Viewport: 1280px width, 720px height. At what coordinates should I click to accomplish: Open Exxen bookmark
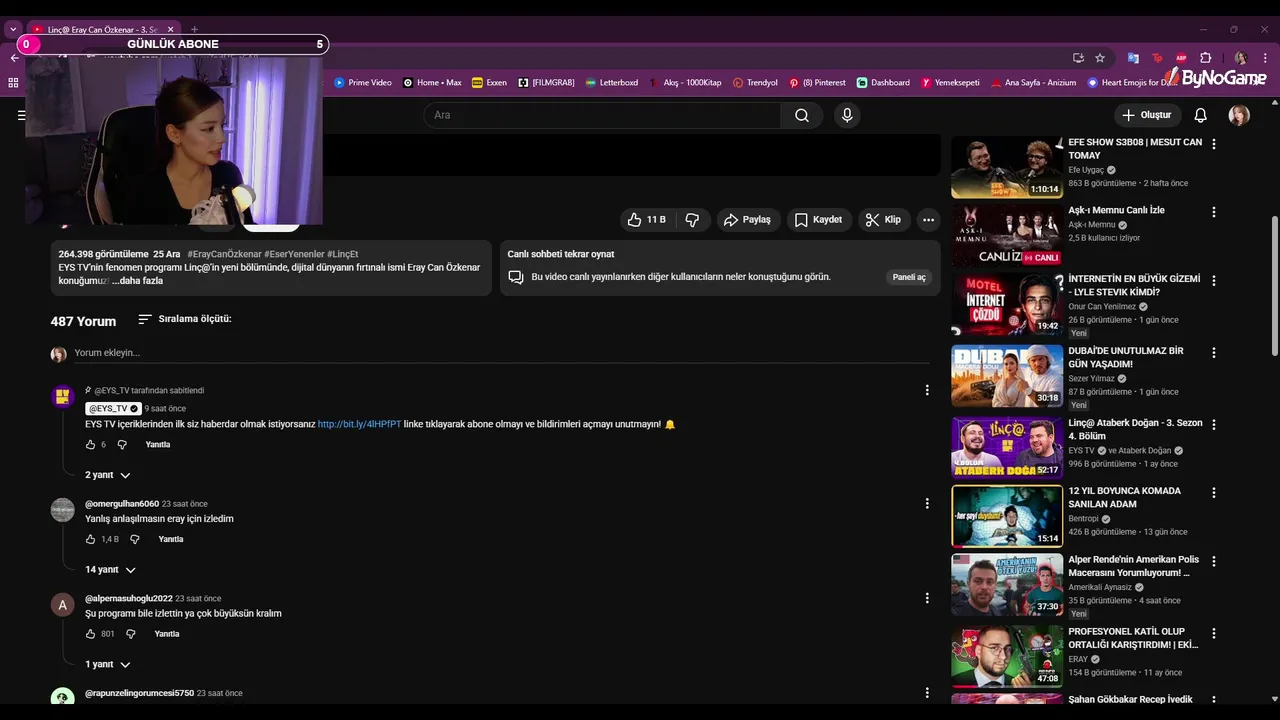click(489, 83)
